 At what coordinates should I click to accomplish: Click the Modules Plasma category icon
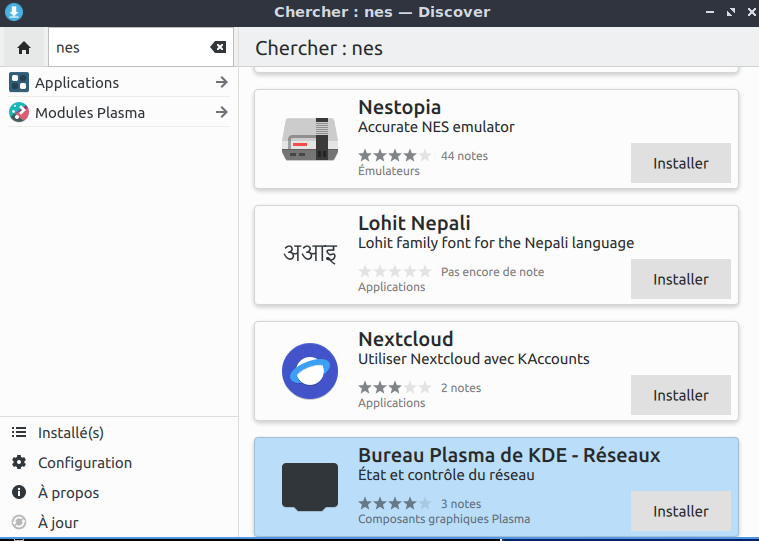pos(19,112)
